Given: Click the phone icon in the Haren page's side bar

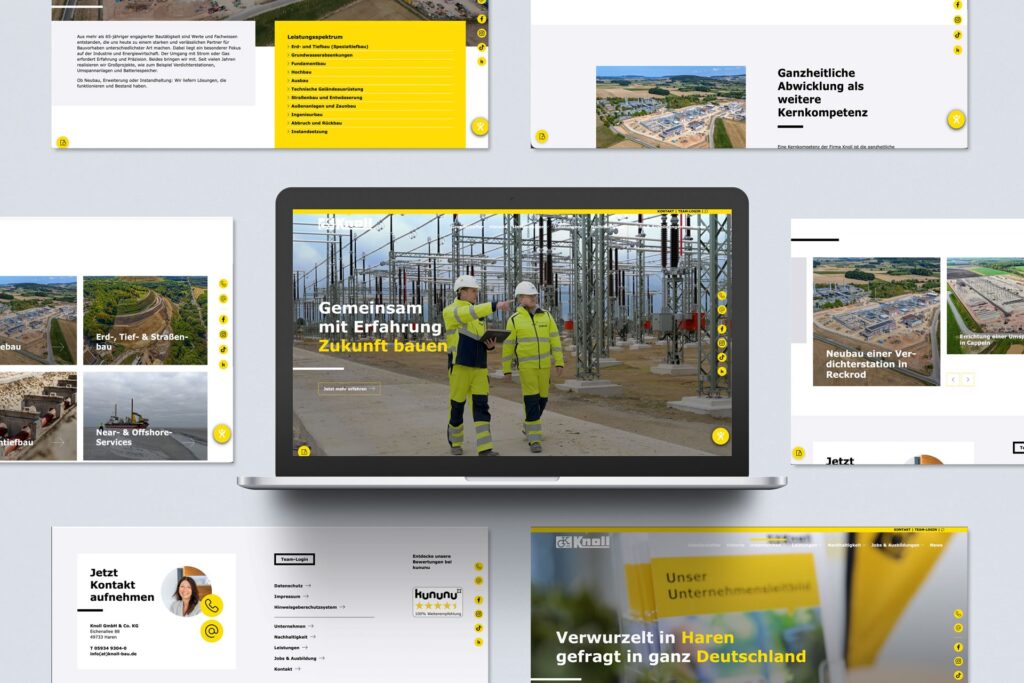Looking at the screenshot, I should [958, 614].
